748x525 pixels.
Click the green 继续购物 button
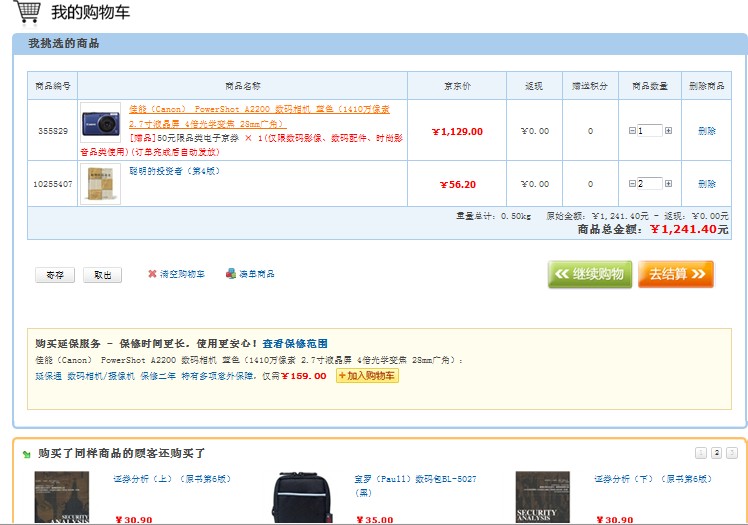590,274
